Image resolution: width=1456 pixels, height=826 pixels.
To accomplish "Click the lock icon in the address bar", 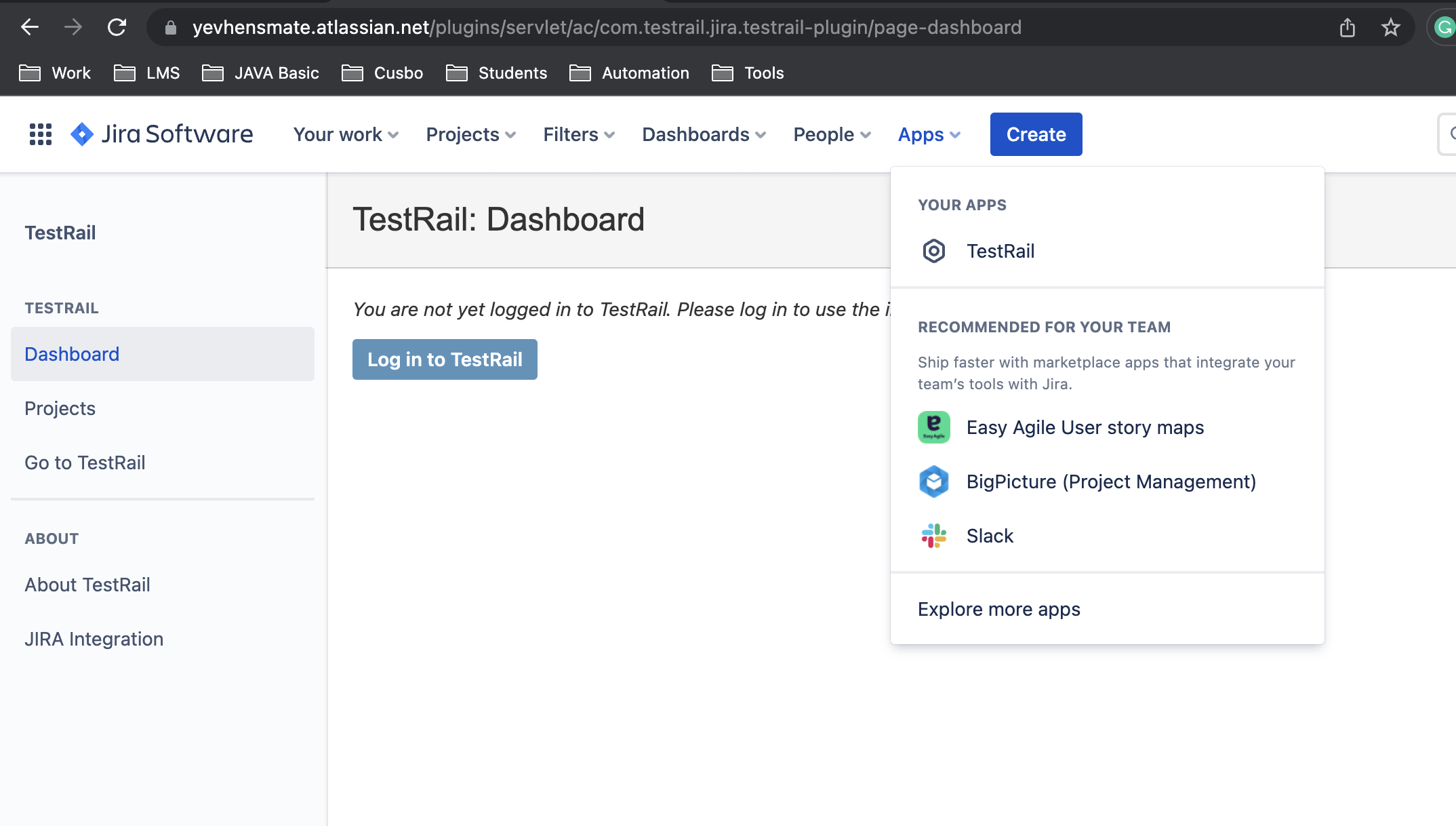I will (x=171, y=27).
